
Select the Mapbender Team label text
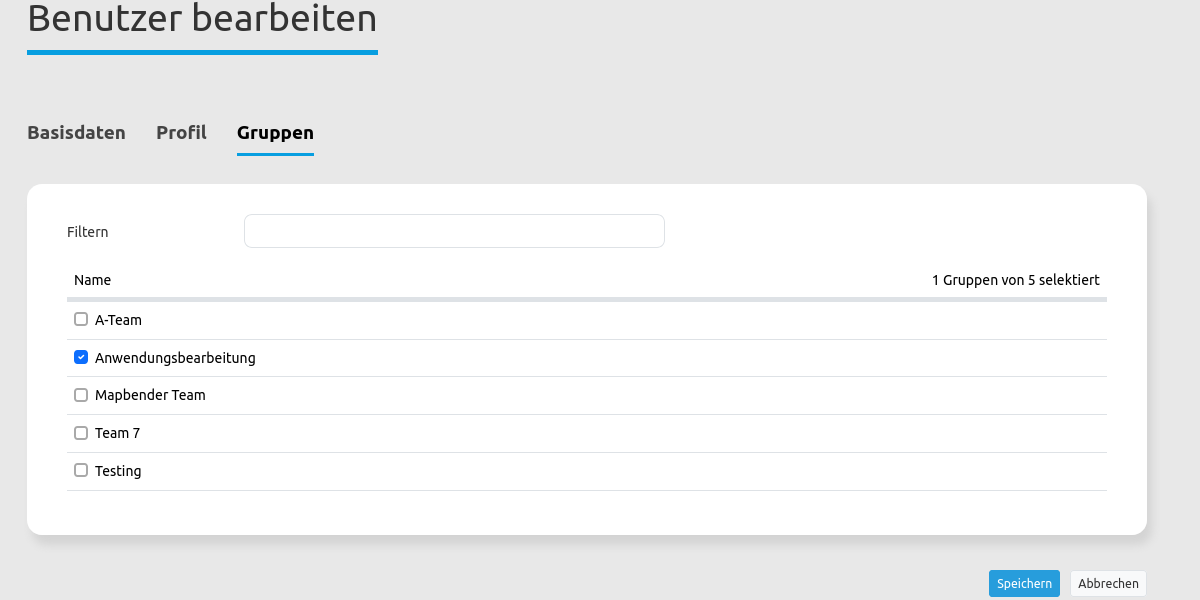point(150,395)
